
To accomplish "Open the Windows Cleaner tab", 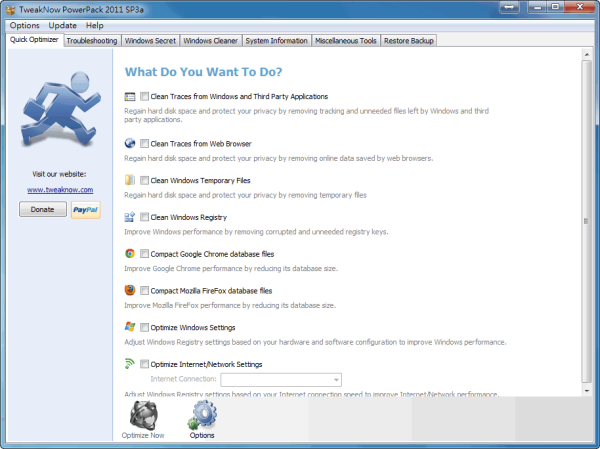I will pyautogui.click(x=210, y=41).
